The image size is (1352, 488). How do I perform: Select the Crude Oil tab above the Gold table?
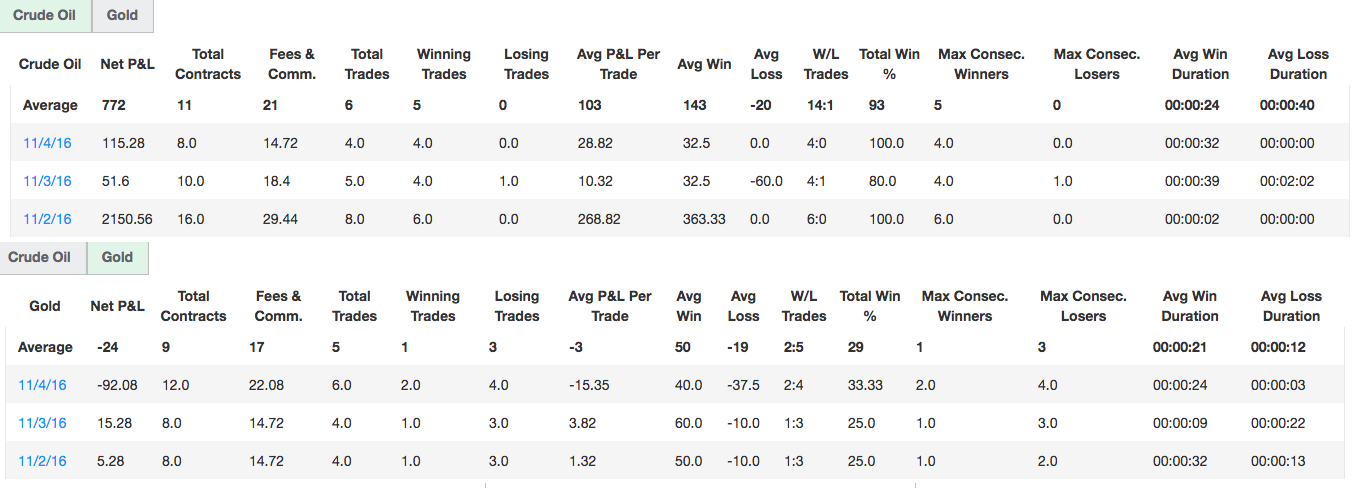point(40,257)
